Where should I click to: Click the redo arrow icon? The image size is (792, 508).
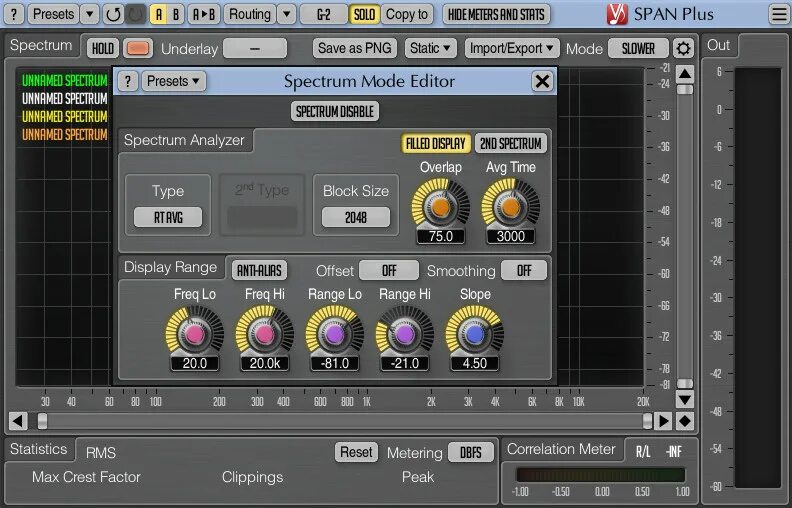point(135,14)
